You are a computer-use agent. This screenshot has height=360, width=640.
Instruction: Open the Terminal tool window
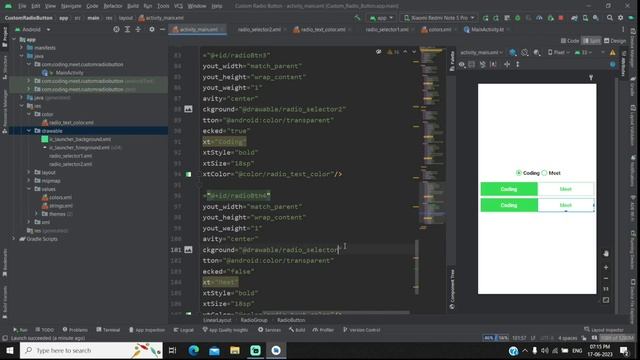[x=108, y=330]
